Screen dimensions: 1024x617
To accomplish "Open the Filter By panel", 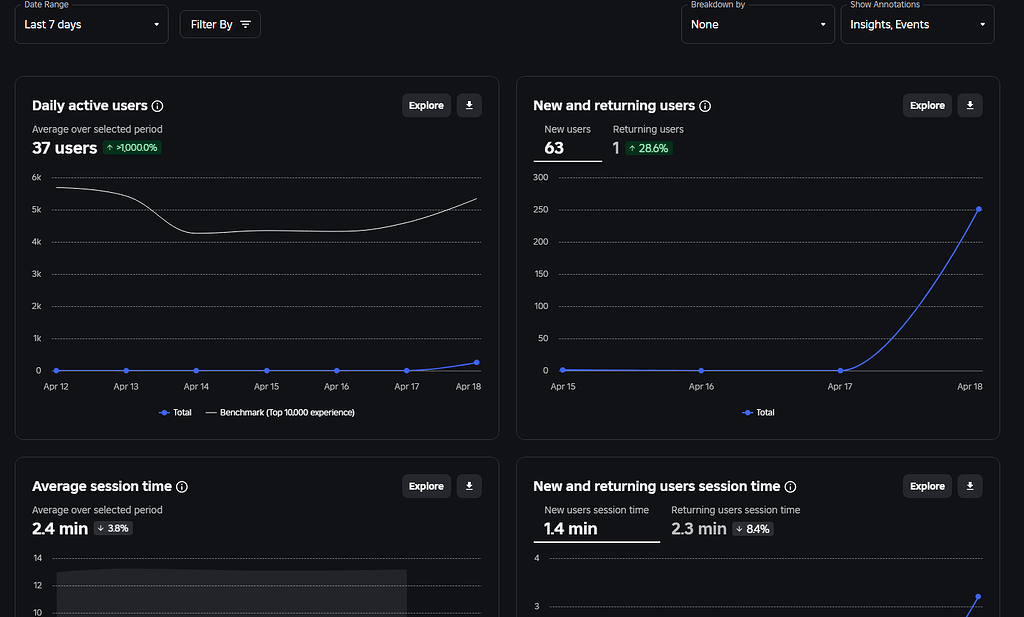I will 220,24.
